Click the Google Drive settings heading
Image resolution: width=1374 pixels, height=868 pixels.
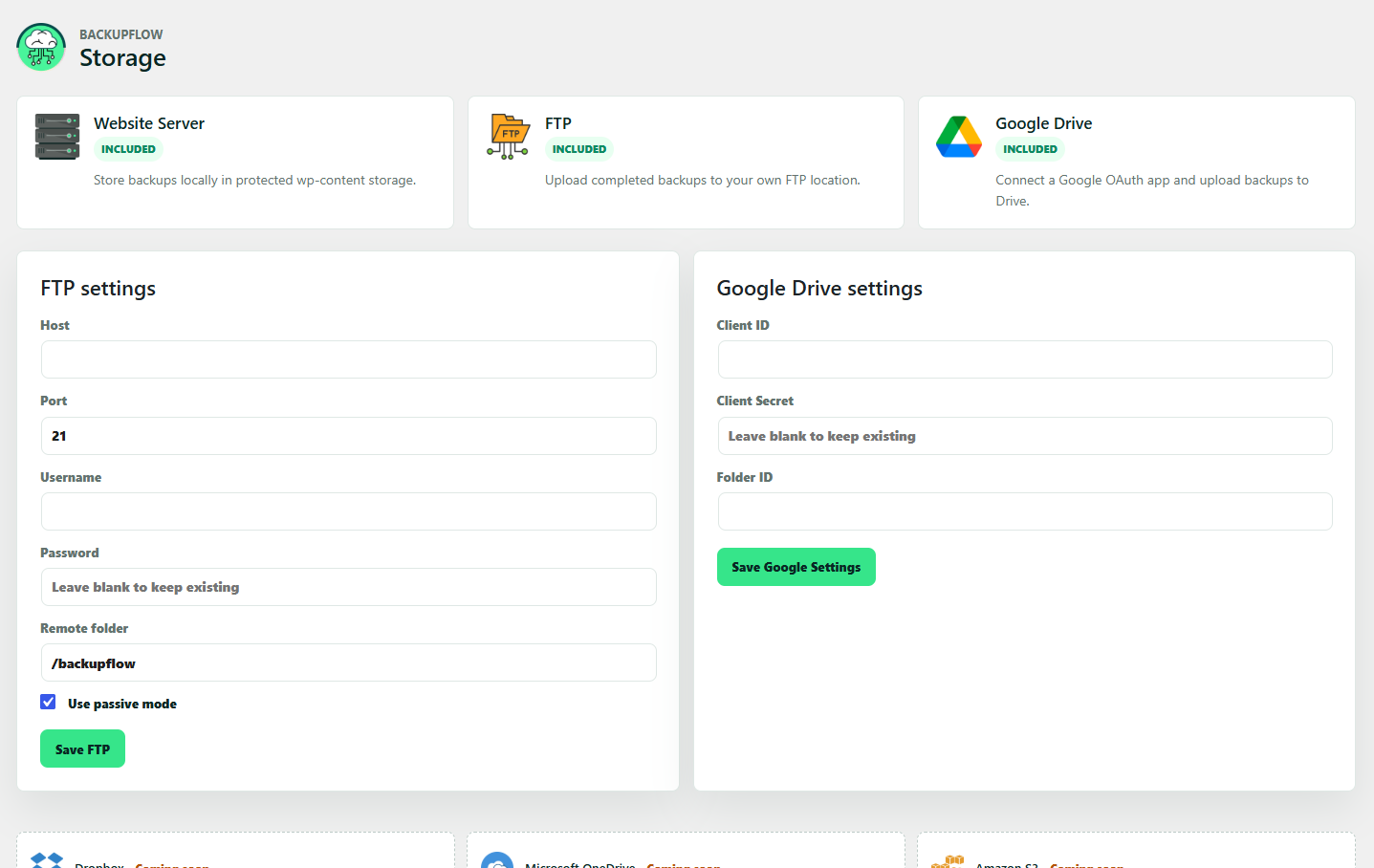point(819,289)
